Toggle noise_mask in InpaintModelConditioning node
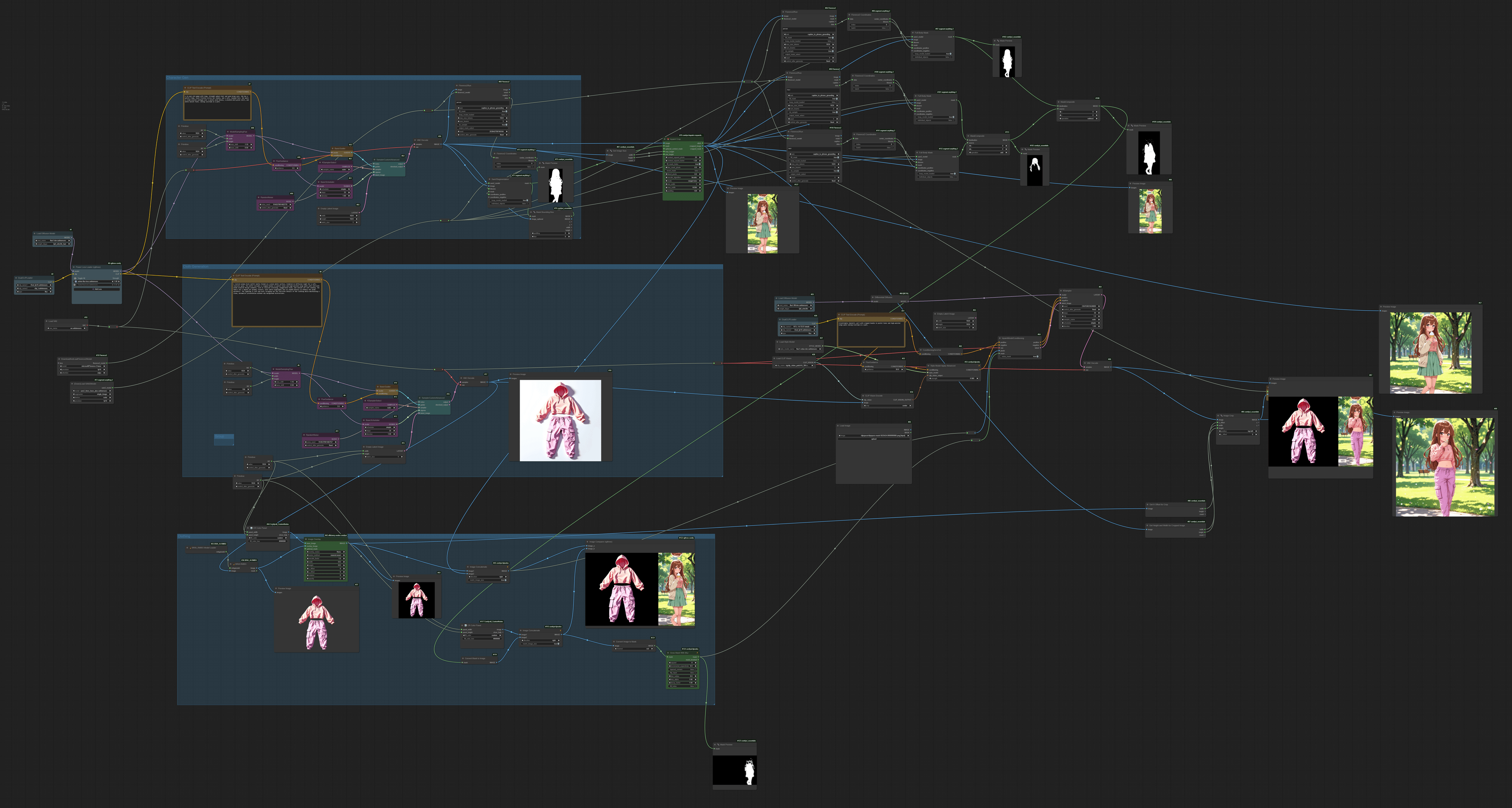Image resolution: width=1512 pixels, height=808 pixels. pyautogui.click(x=1019, y=357)
